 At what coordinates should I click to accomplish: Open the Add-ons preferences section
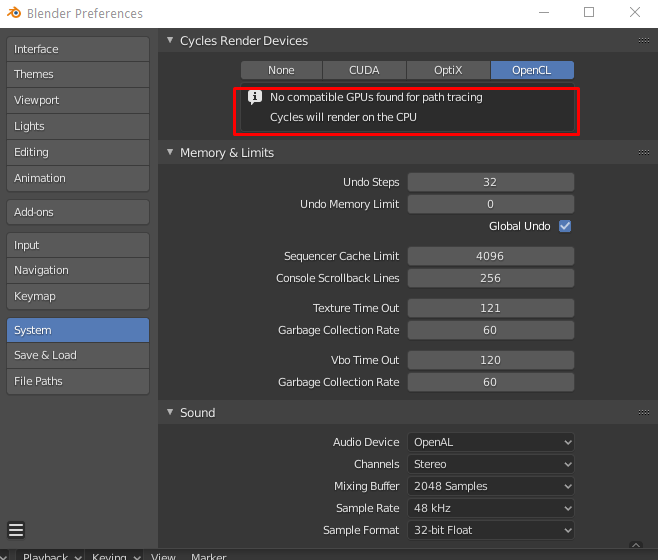click(x=78, y=212)
